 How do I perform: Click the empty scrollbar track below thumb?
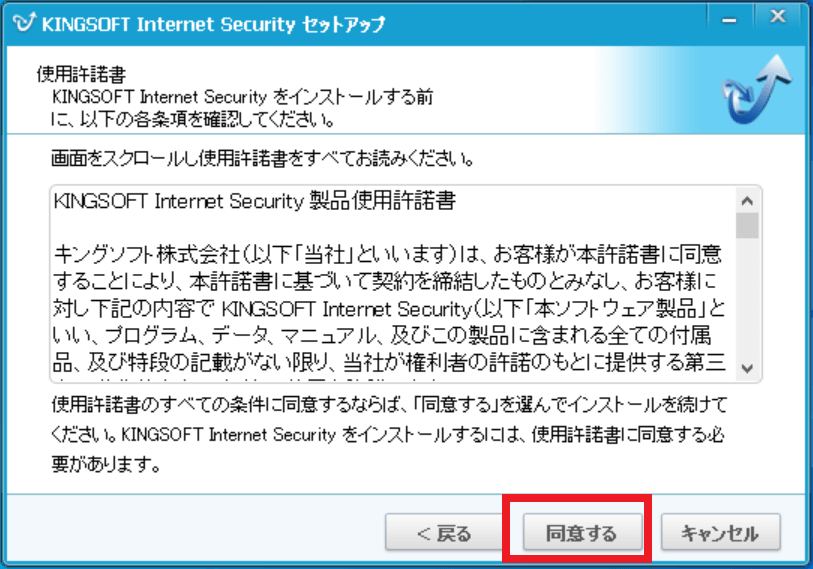point(746,300)
